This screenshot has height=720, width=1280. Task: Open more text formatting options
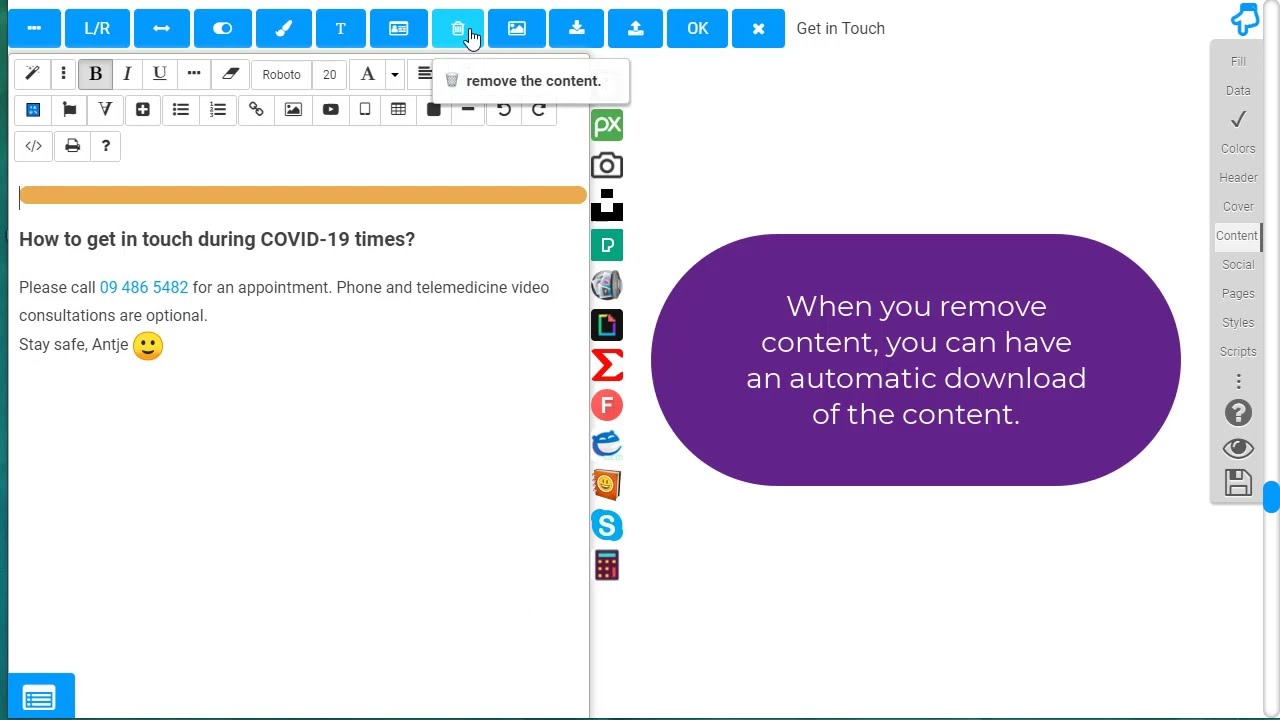coord(194,74)
